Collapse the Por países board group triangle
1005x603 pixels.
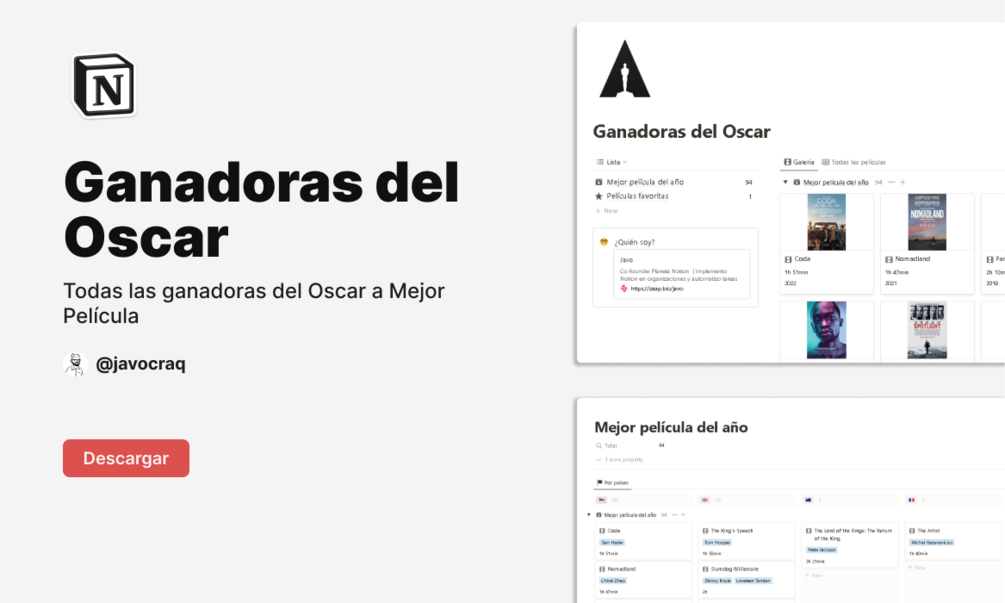click(x=589, y=515)
